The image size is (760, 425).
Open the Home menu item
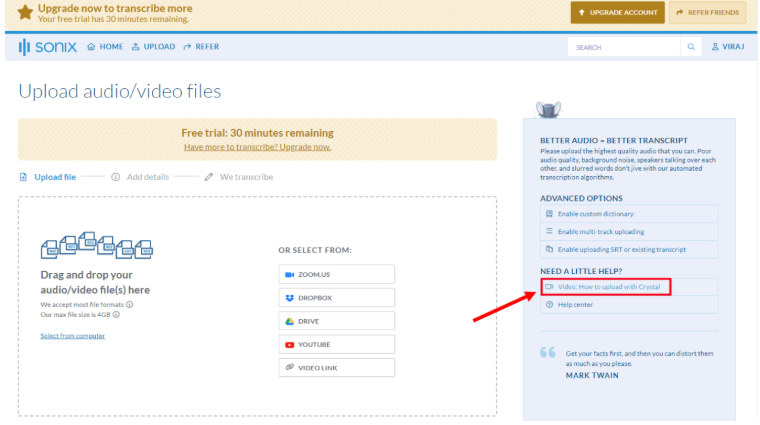(x=105, y=47)
